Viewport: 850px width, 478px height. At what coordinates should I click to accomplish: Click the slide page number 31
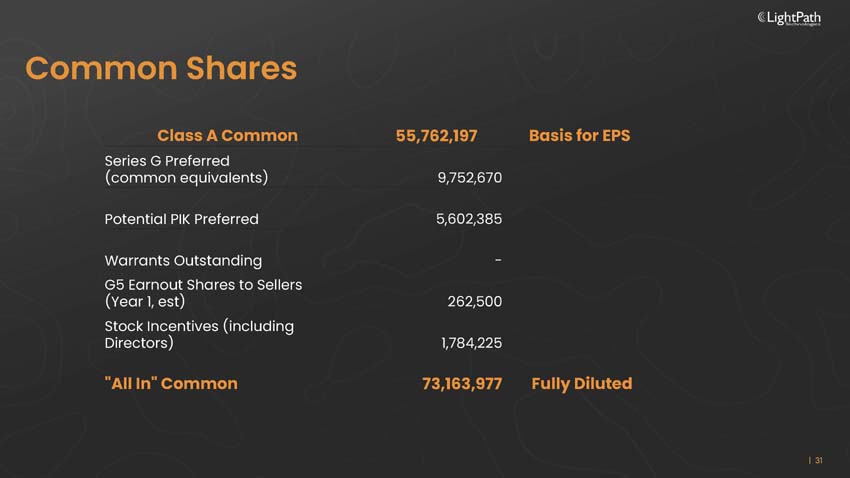coord(818,460)
